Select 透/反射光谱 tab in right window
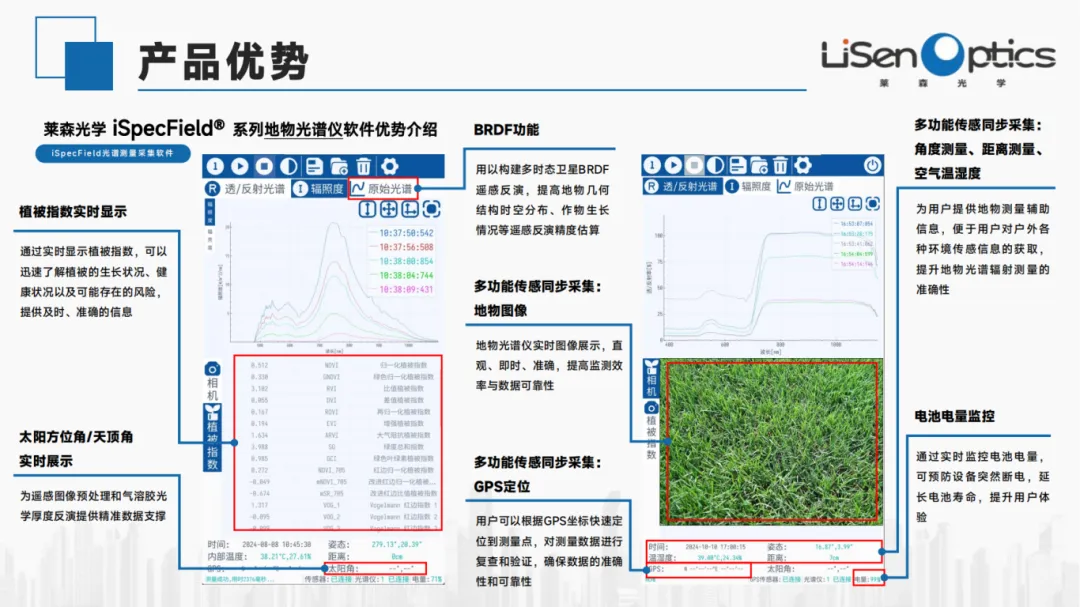Screen dimensions: 1080x607 (683, 187)
